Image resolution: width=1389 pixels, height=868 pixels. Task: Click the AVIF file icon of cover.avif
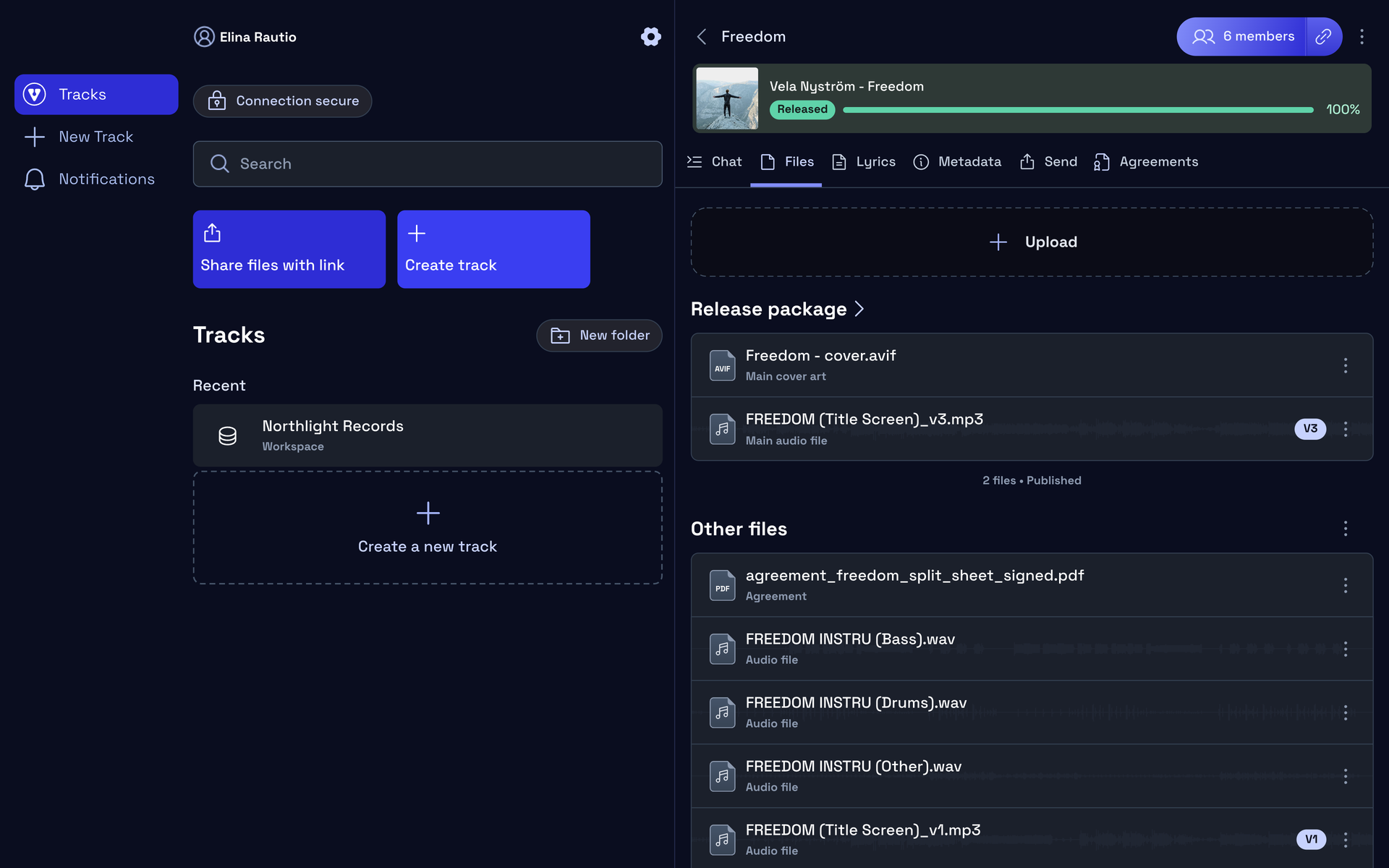722,365
